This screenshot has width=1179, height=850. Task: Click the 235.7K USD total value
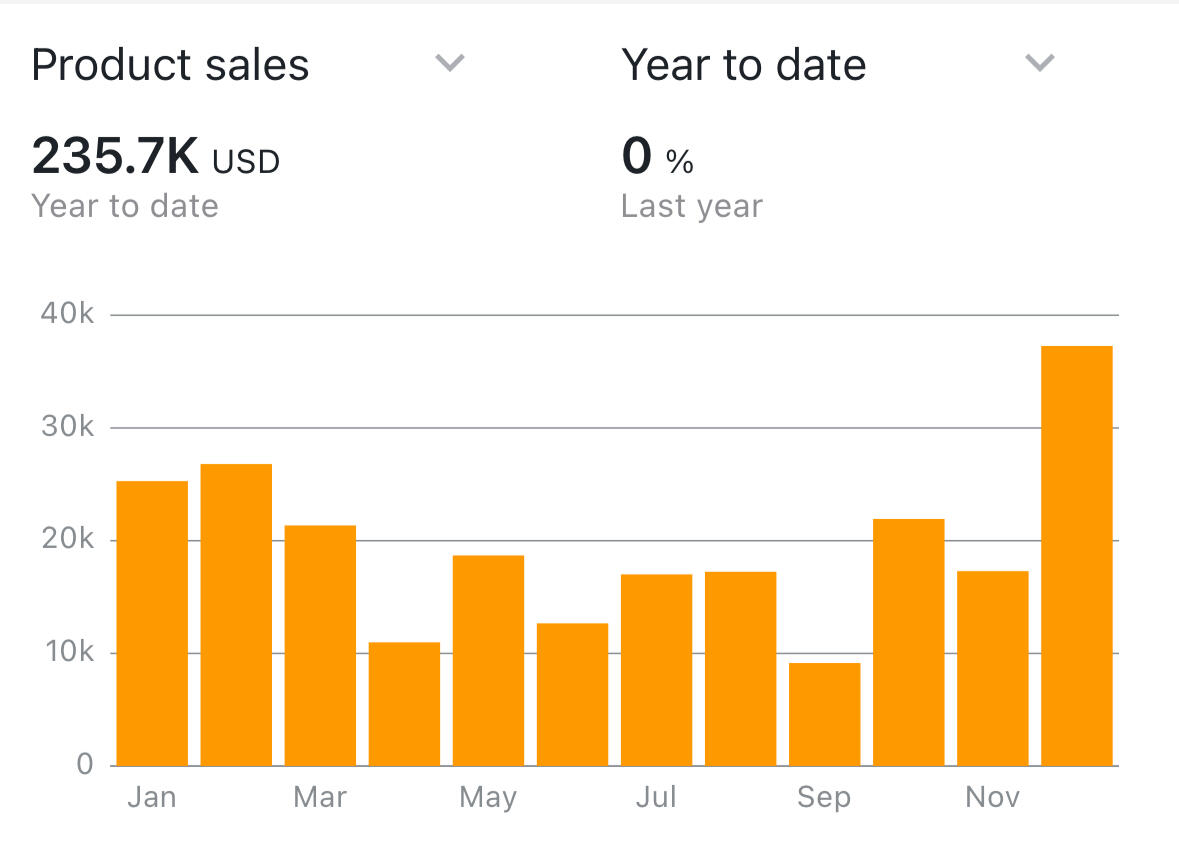pyautogui.click(x=156, y=158)
